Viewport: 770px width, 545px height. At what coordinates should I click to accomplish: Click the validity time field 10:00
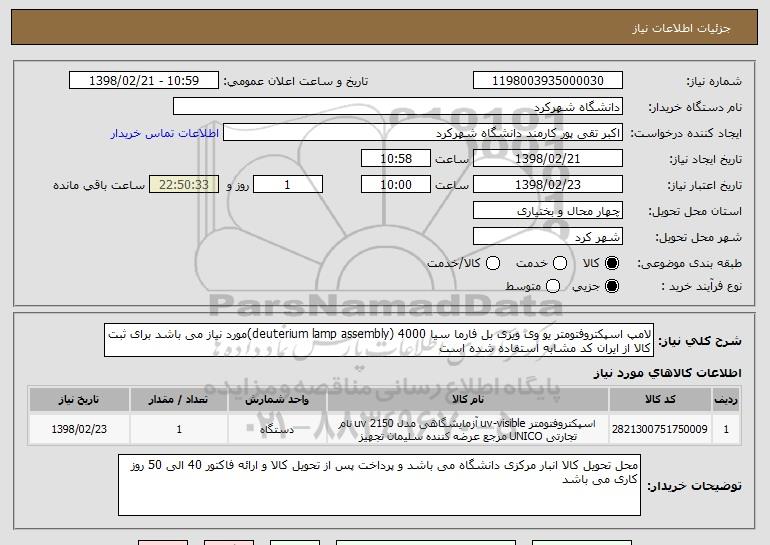[396, 185]
